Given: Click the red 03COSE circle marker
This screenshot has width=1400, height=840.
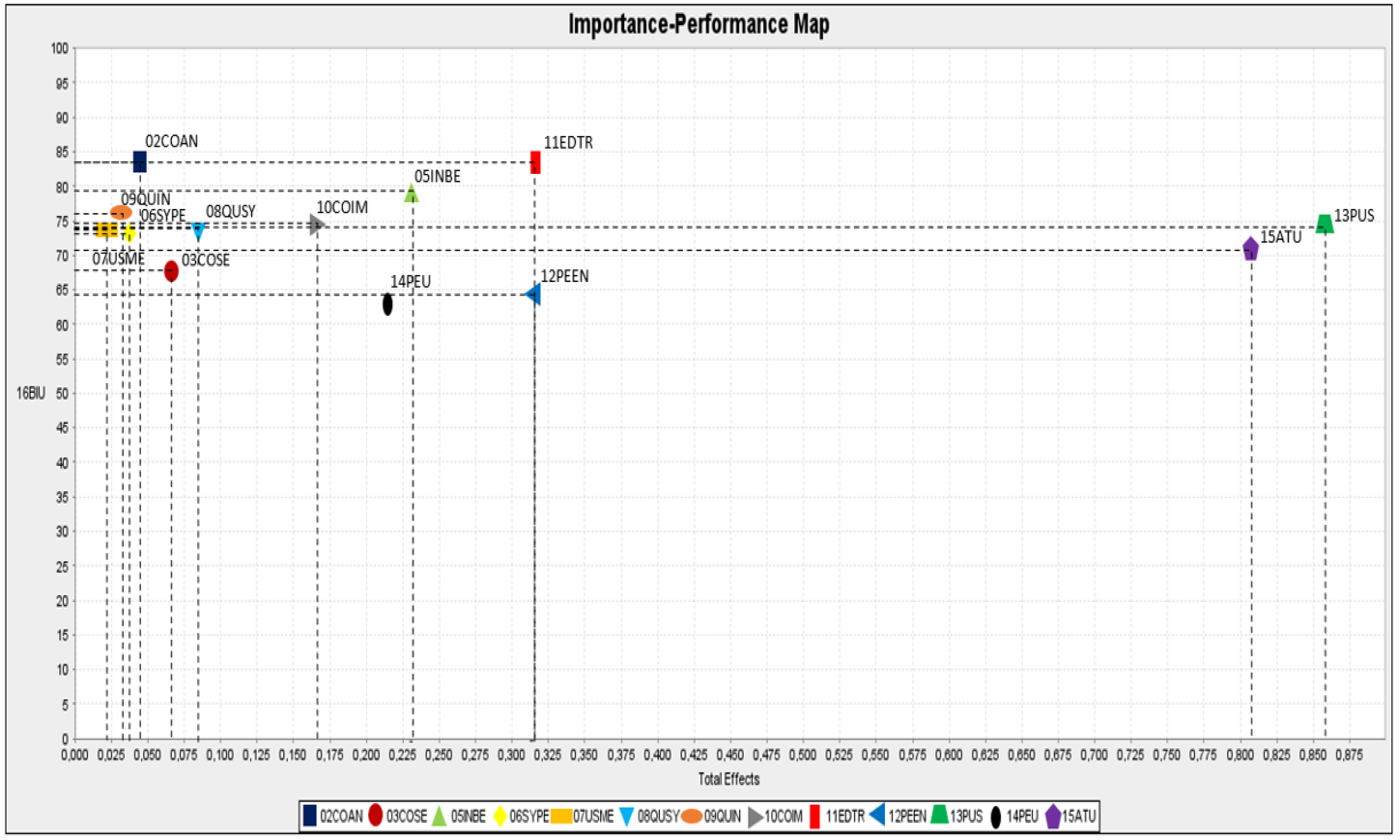Looking at the screenshot, I should coord(171,271).
